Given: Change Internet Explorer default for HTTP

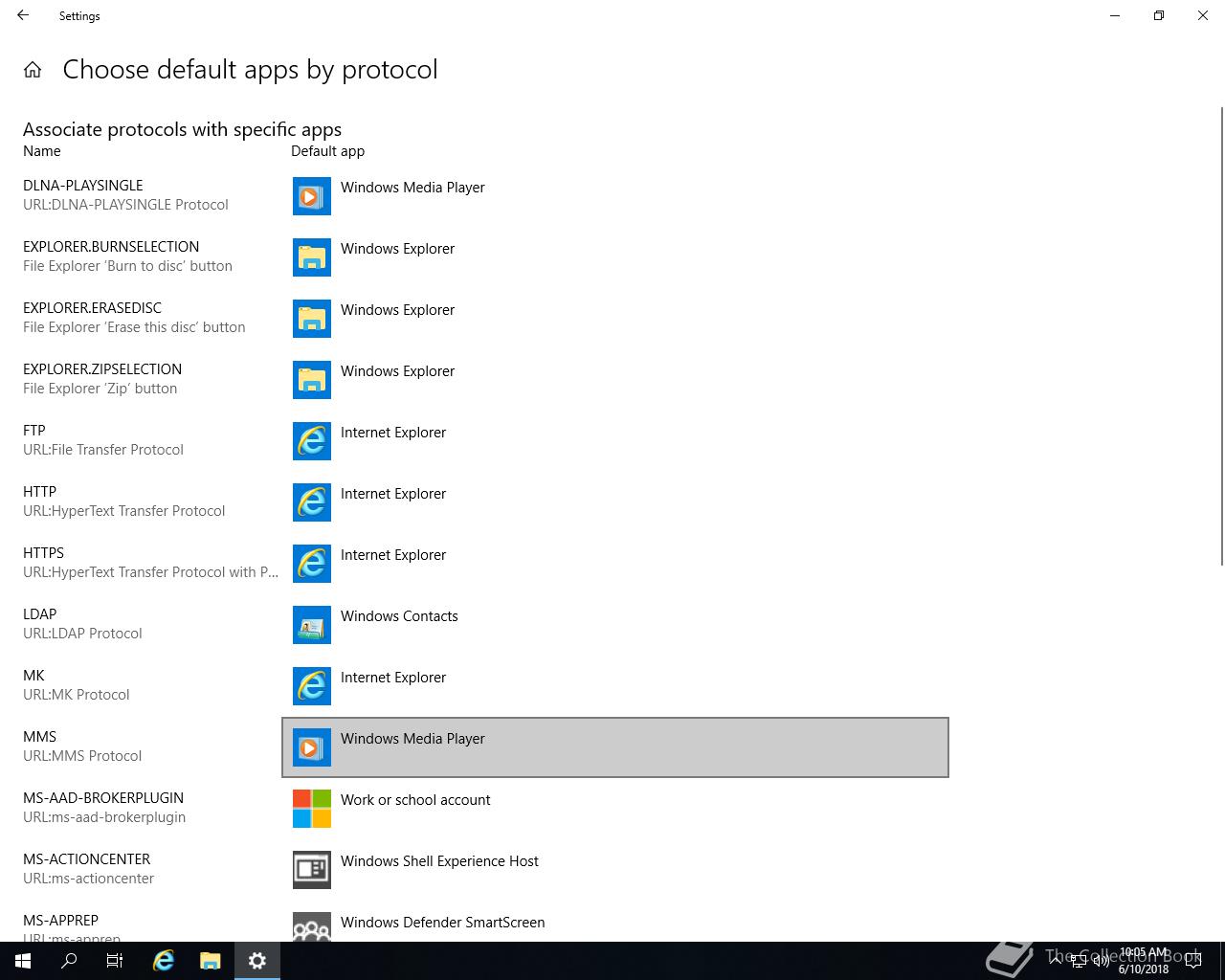Looking at the screenshot, I should tap(615, 502).
